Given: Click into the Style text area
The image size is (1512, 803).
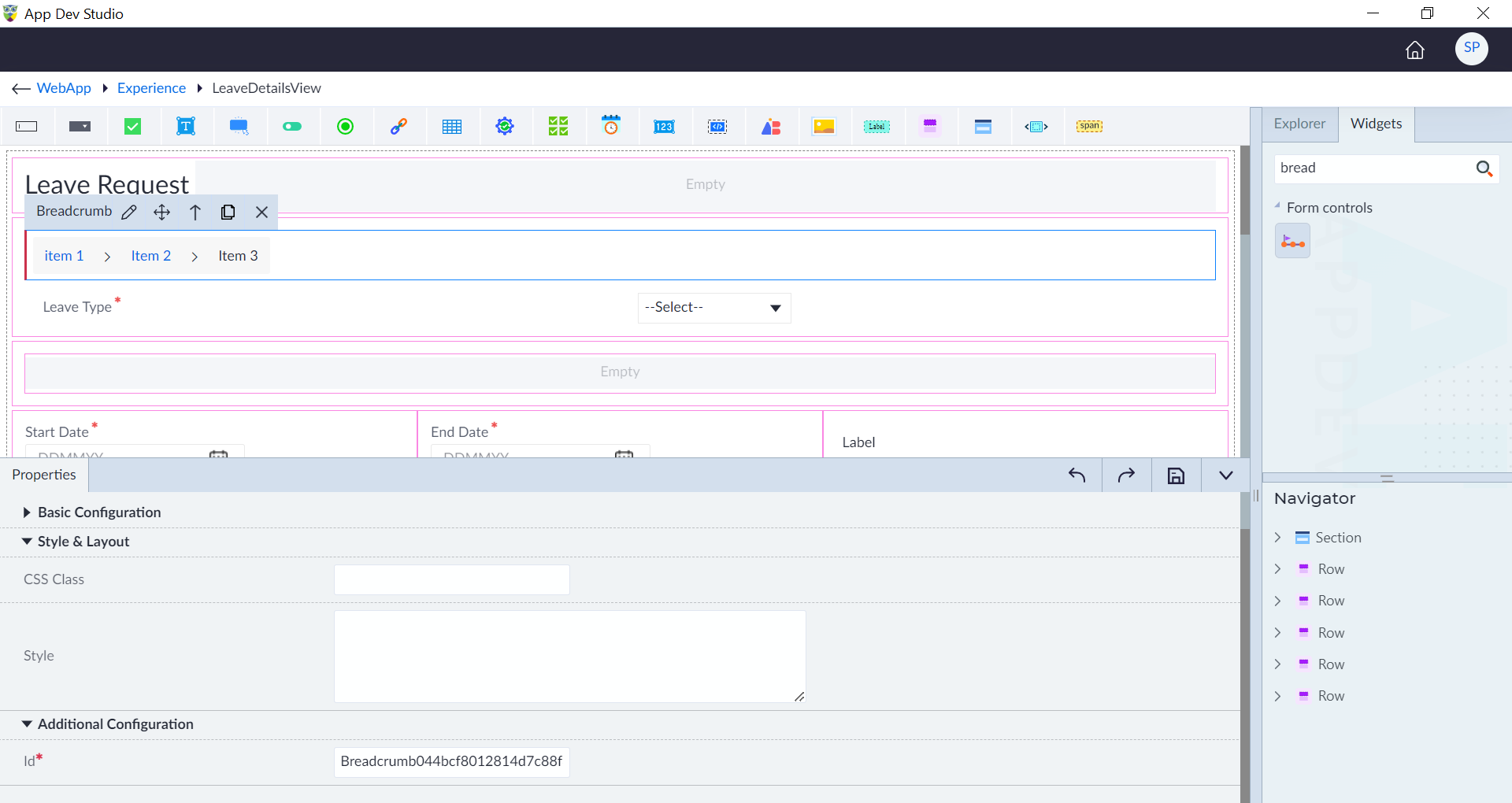Looking at the screenshot, I should coord(570,657).
